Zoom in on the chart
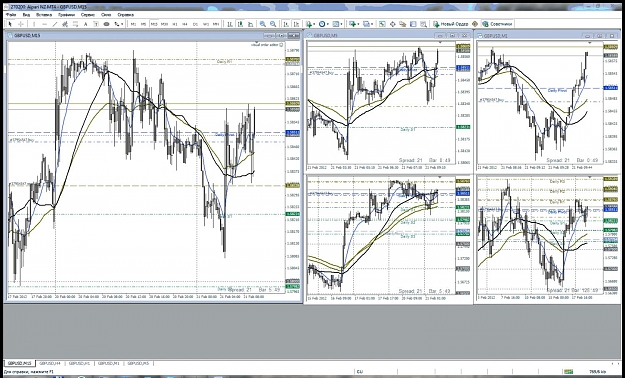 pyautogui.click(x=263, y=24)
